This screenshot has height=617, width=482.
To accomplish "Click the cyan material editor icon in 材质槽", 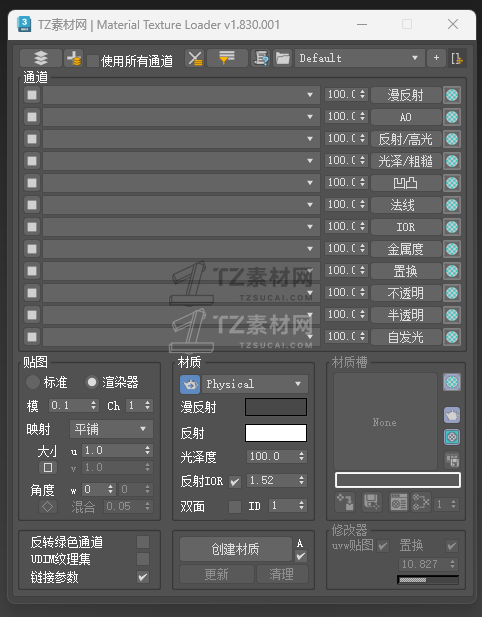I will (452, 437).
